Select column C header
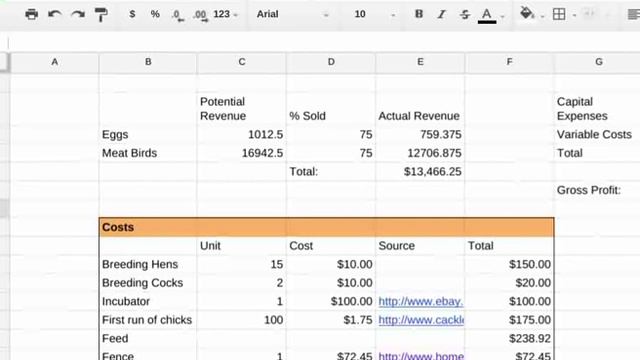 click(242, 62)
